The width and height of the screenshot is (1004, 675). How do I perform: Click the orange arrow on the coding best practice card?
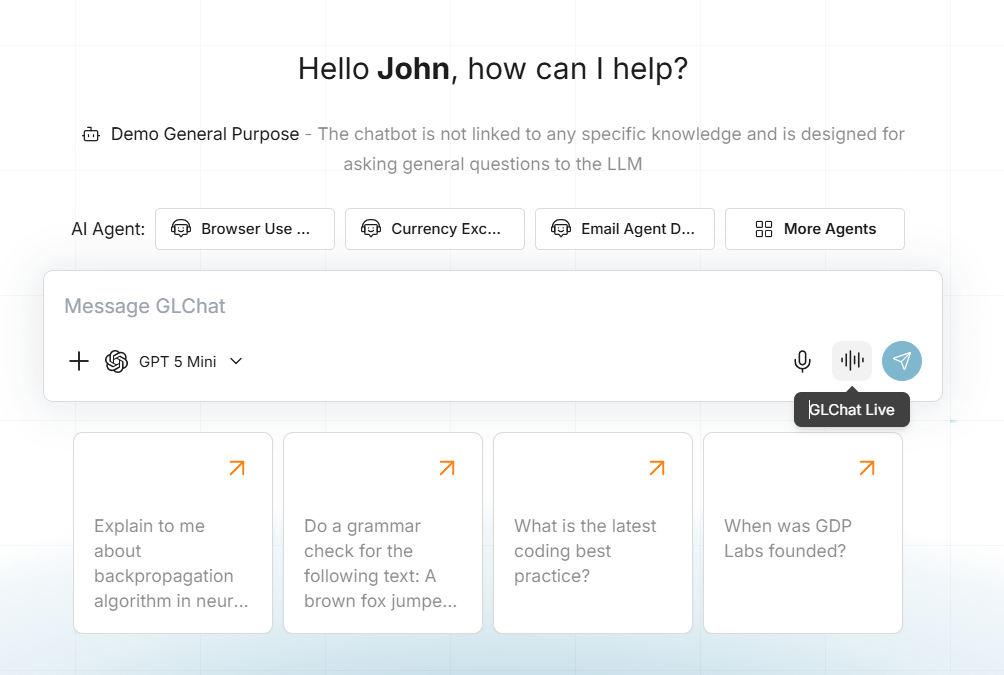657,468
